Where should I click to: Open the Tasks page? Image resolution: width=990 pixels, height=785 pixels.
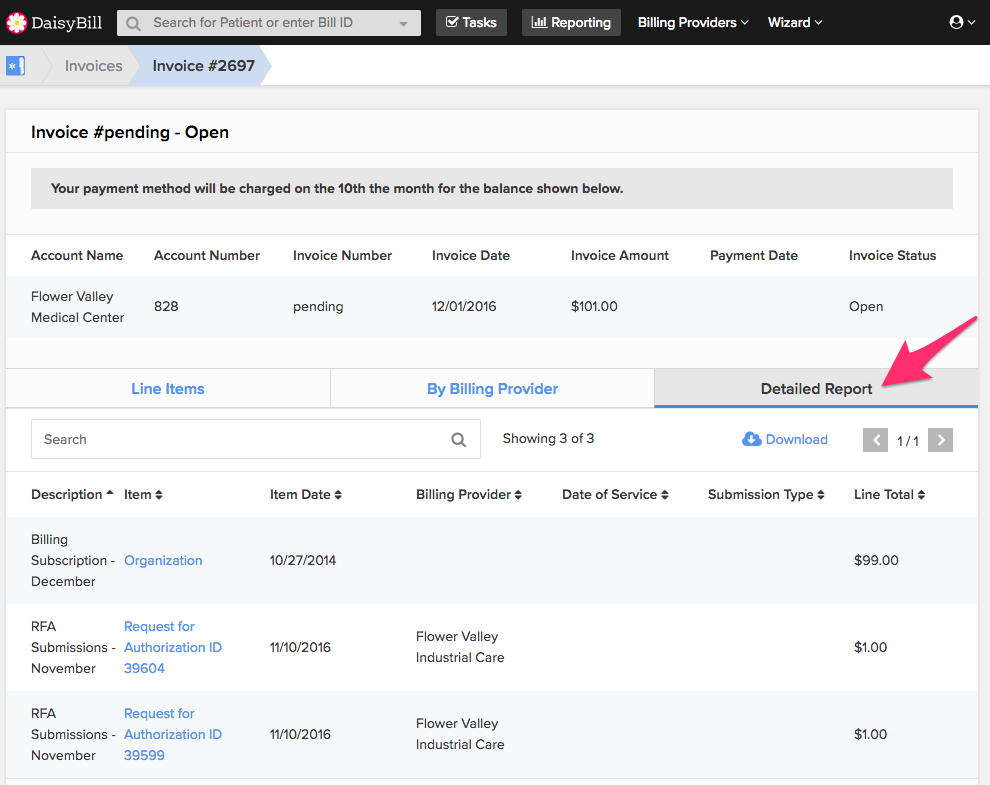pyautogui.click(x=471, y=23)
